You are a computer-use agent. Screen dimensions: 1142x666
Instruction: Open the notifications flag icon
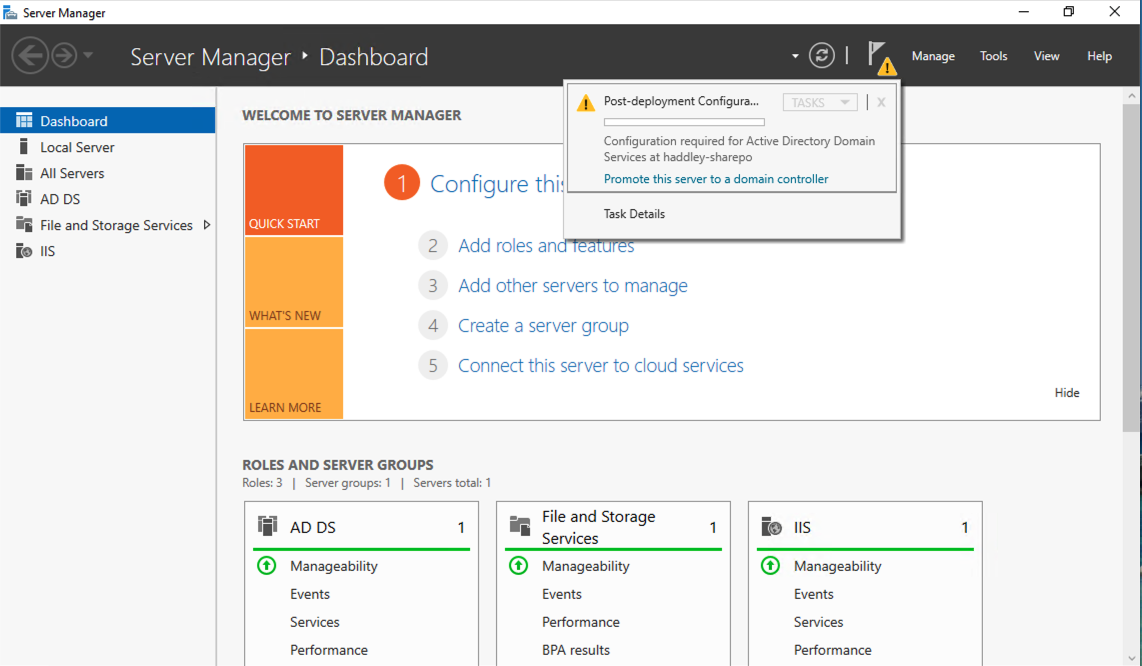880,57
